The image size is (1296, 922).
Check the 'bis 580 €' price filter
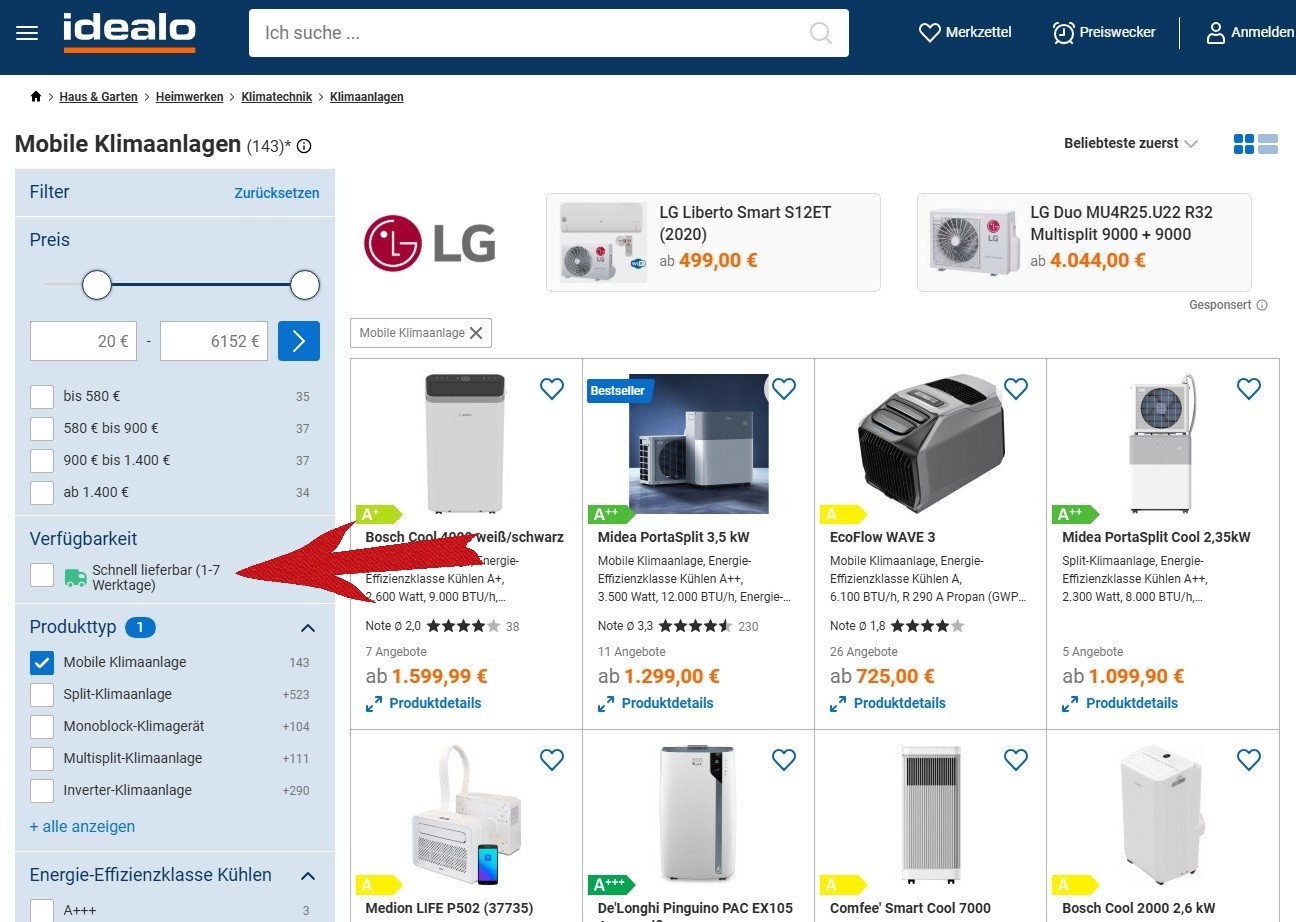42,396
